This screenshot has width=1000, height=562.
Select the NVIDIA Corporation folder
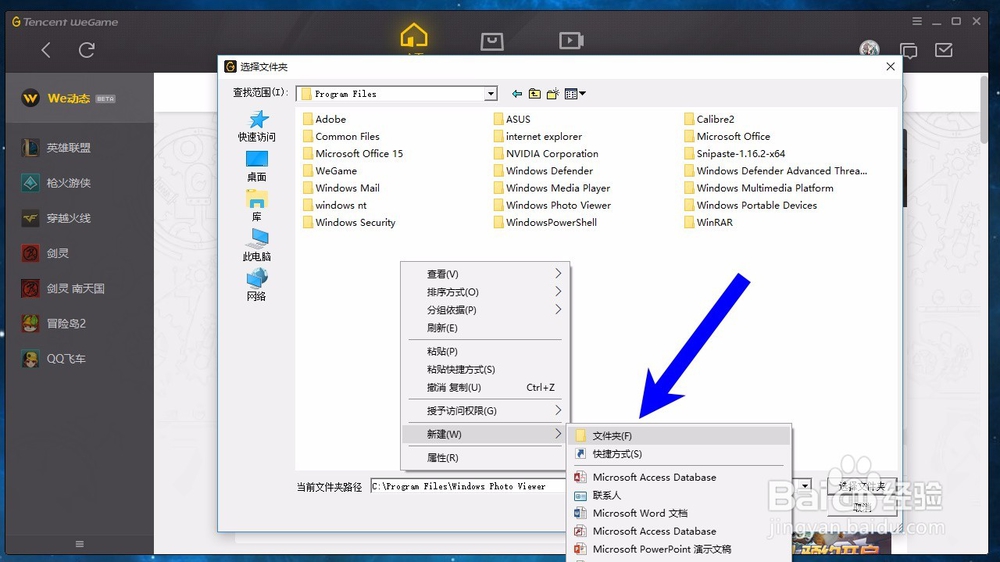[x=546, y=154]
